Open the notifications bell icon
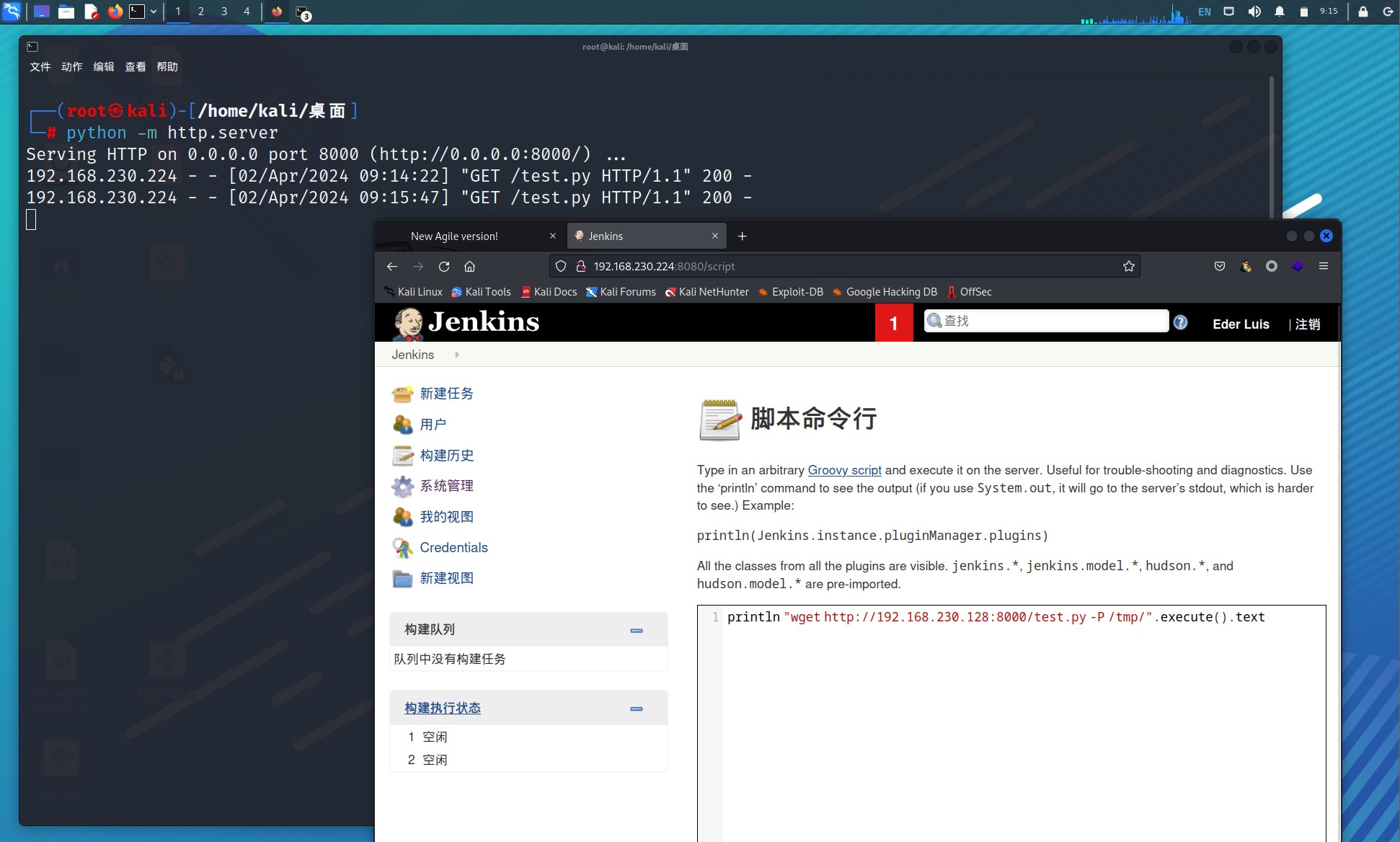This screenshot has height=842, width=1400. point(1280,12)
